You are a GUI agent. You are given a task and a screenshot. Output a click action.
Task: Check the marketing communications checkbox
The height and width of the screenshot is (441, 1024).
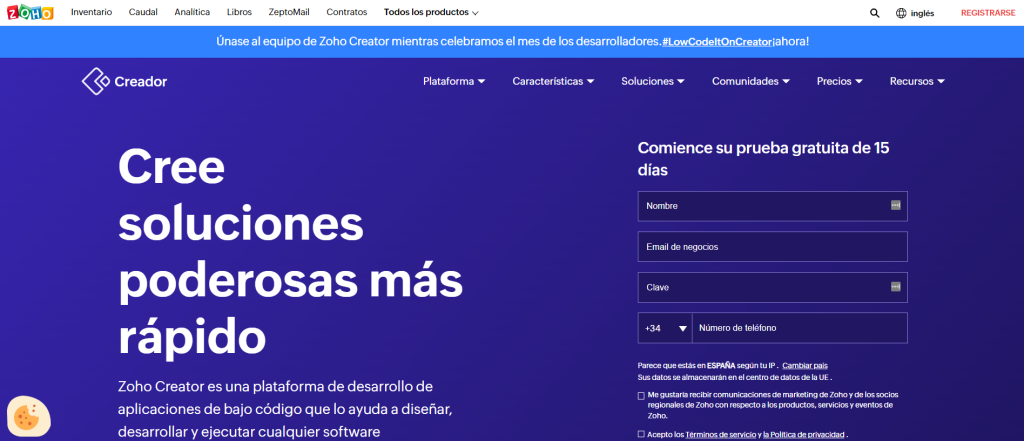coord(641,395)
